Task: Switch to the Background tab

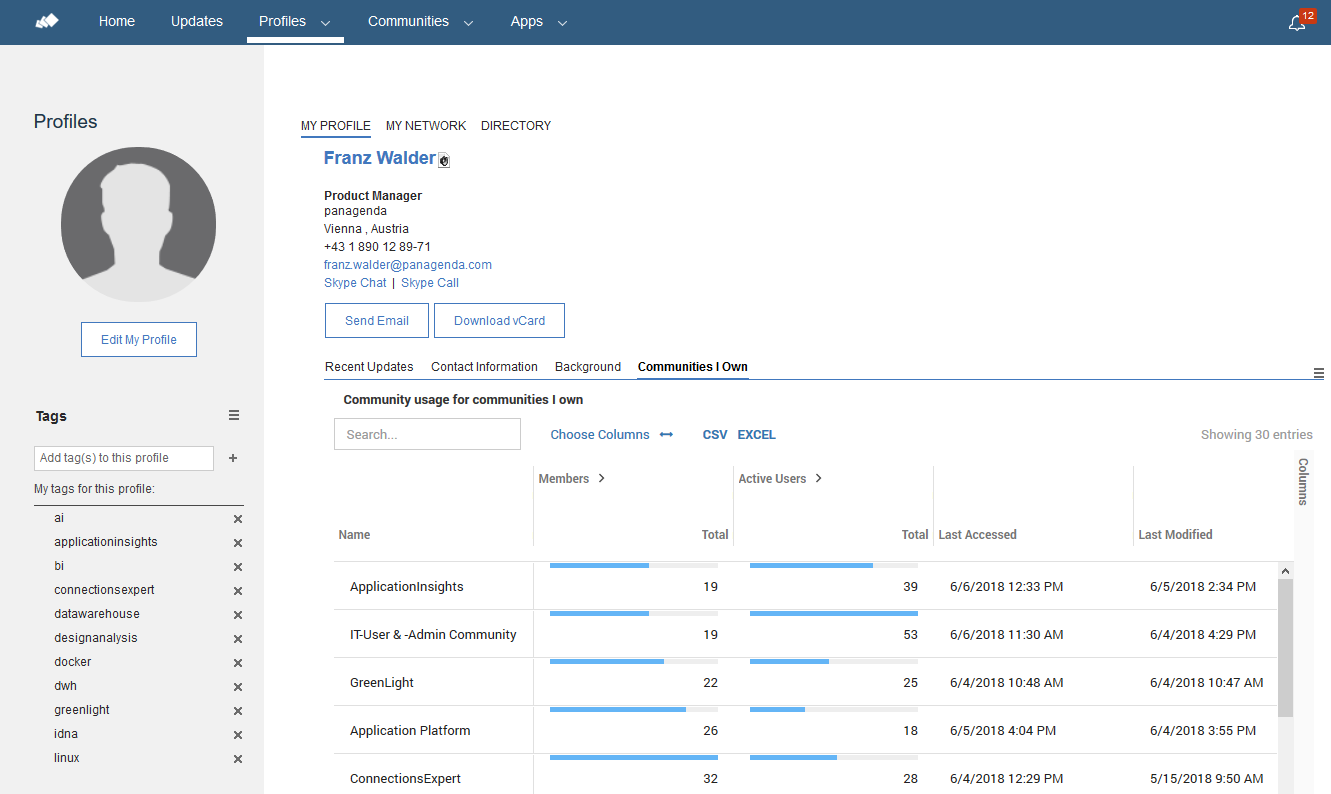Action: pyautogui.click(x=588, y=367)
